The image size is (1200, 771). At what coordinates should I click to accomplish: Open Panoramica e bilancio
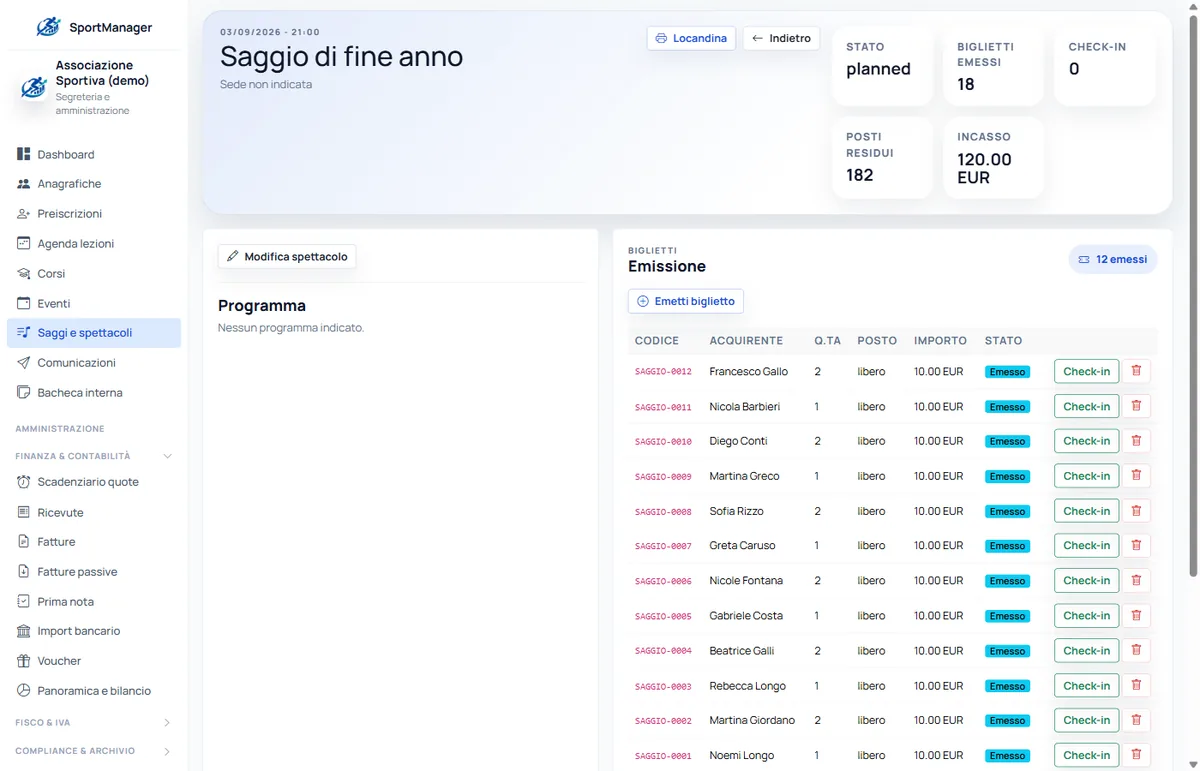[x=94, y=691]
